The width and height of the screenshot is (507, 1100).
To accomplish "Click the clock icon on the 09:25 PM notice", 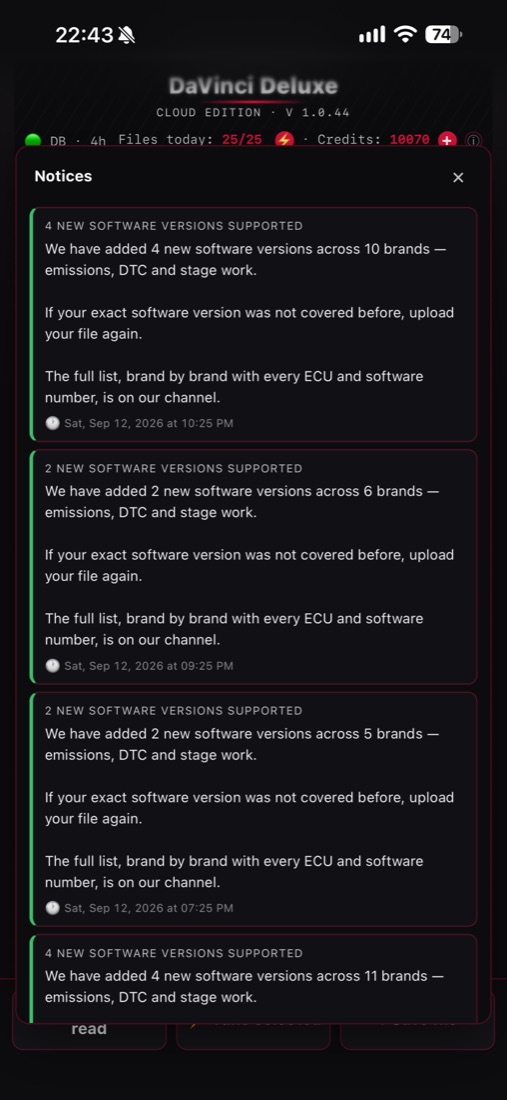I will click(x=53, y=666).
